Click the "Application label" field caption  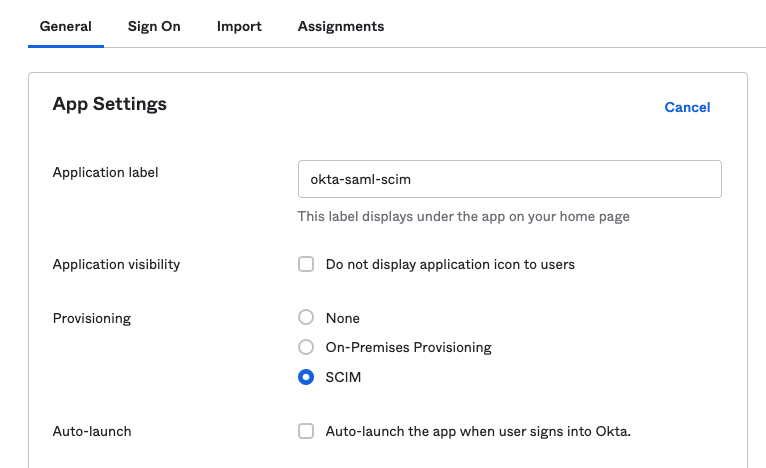[x=105, y=172]
